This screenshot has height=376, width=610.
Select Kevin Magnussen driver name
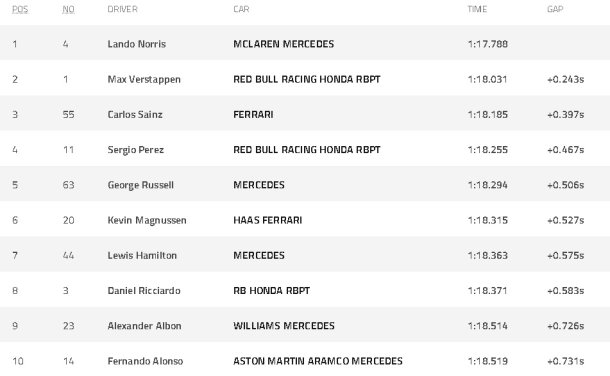coord(147,220)
